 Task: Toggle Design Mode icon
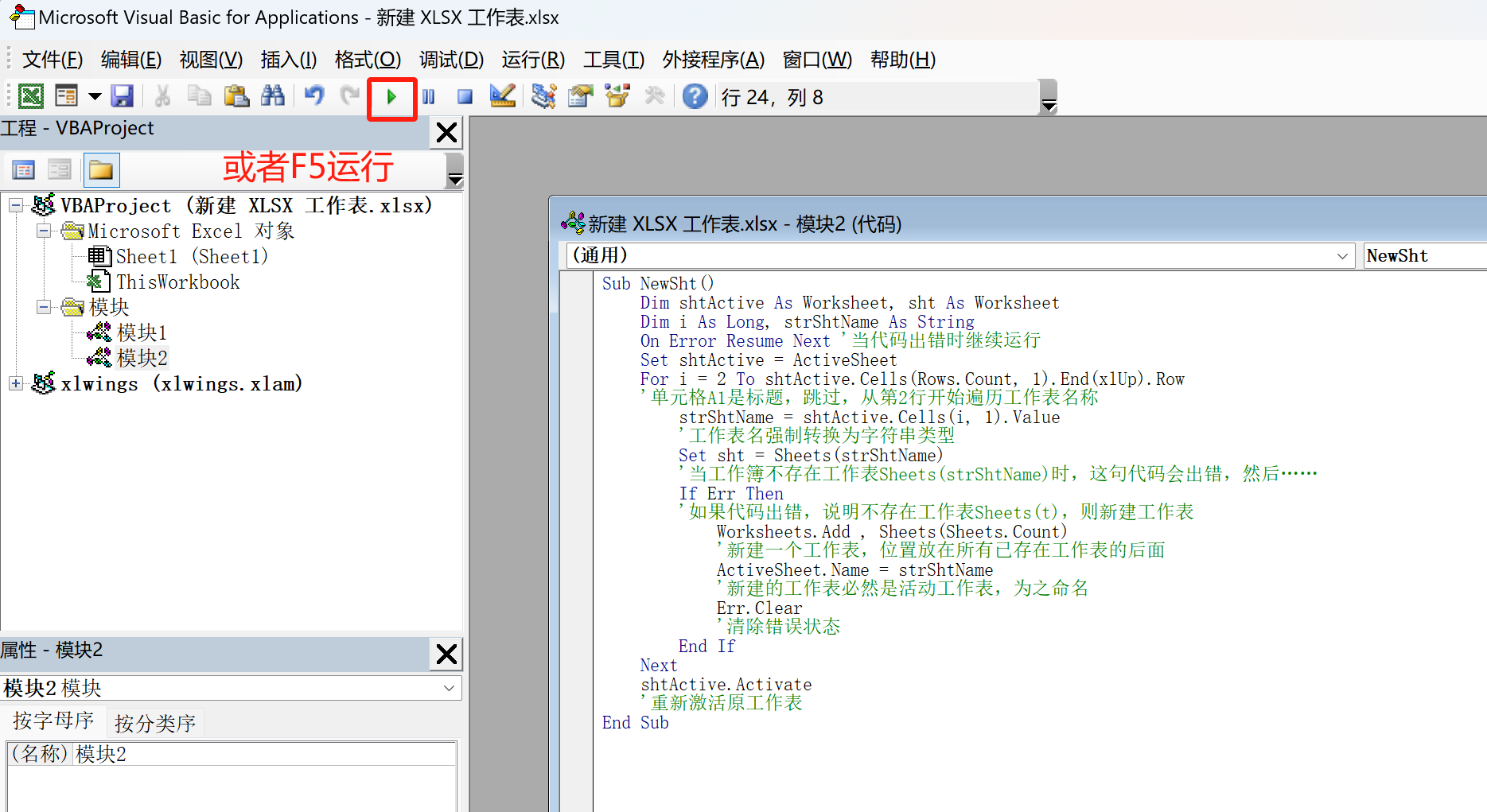pyautogui.click(x=502, y=97)
